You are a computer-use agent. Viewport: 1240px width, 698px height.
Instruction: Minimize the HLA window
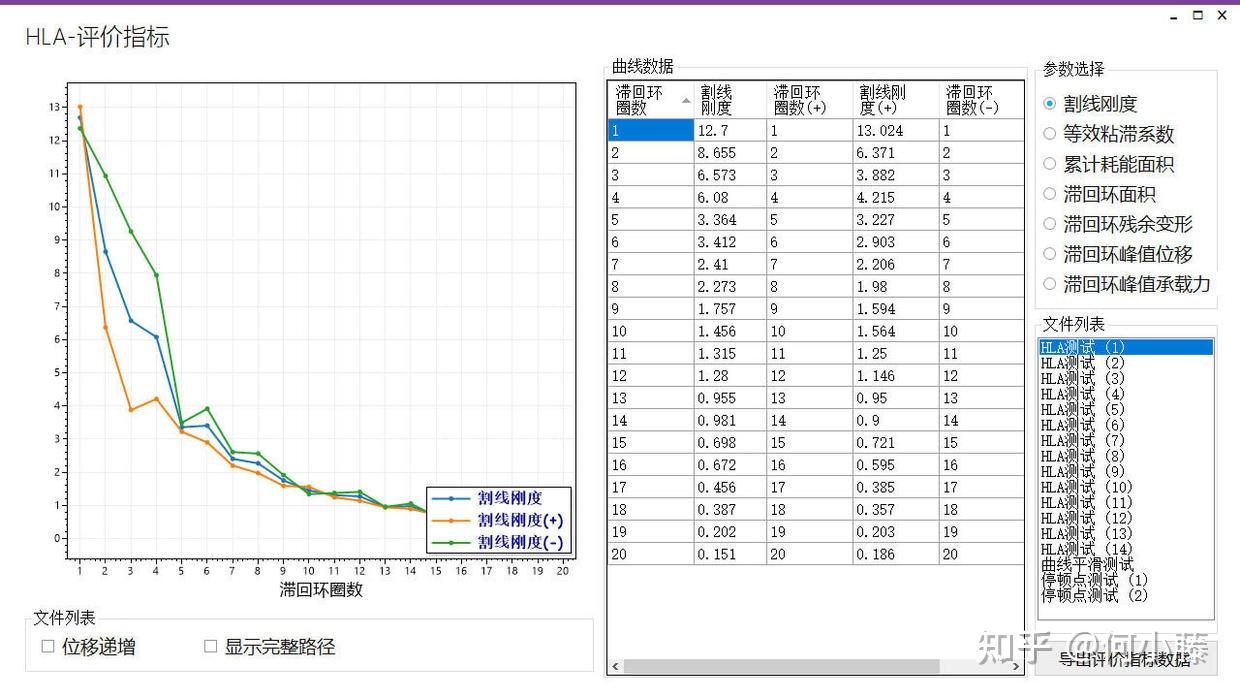tap(1174, 16)
